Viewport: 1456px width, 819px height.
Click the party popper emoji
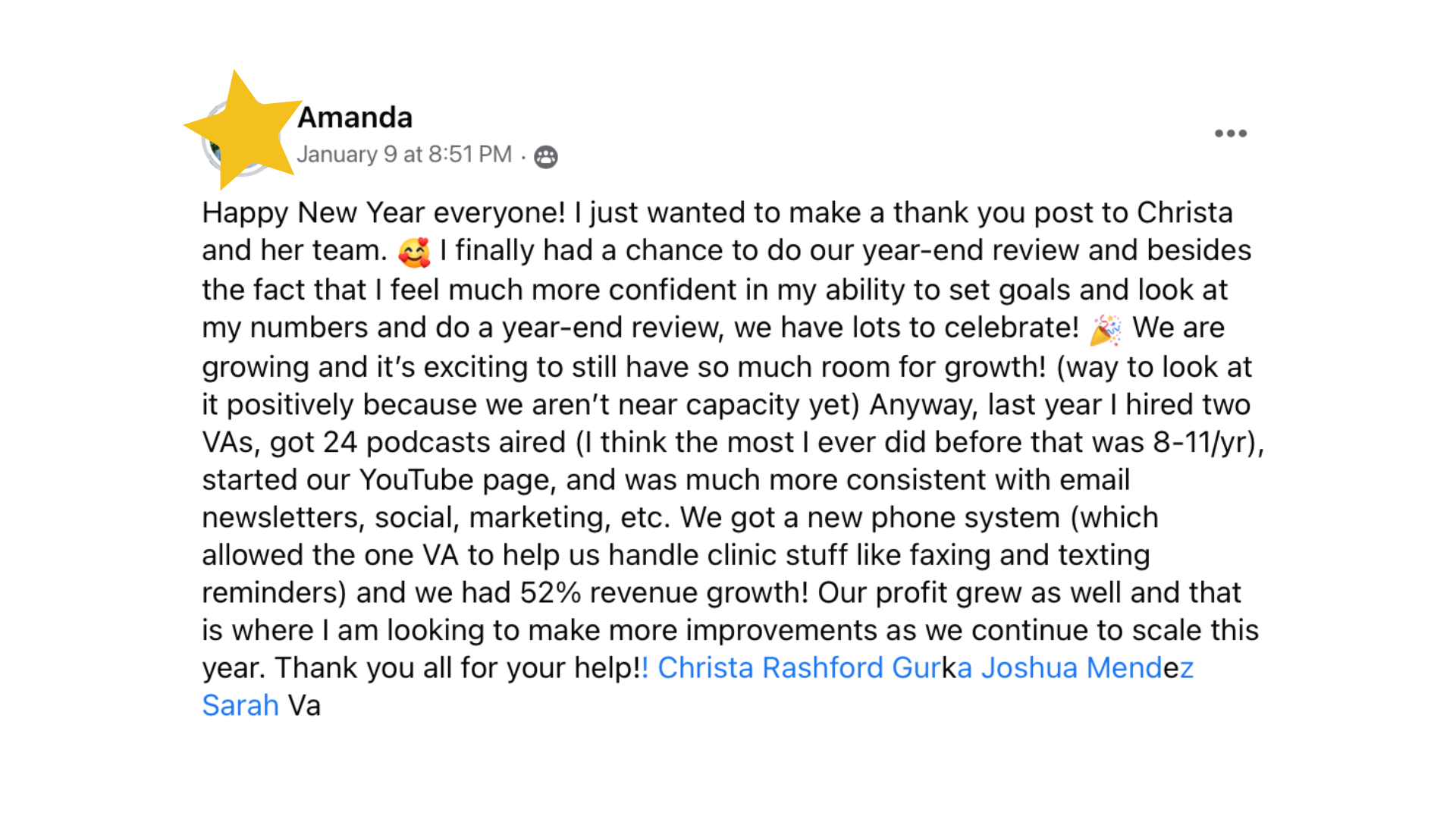click(x=1106, y=330)
